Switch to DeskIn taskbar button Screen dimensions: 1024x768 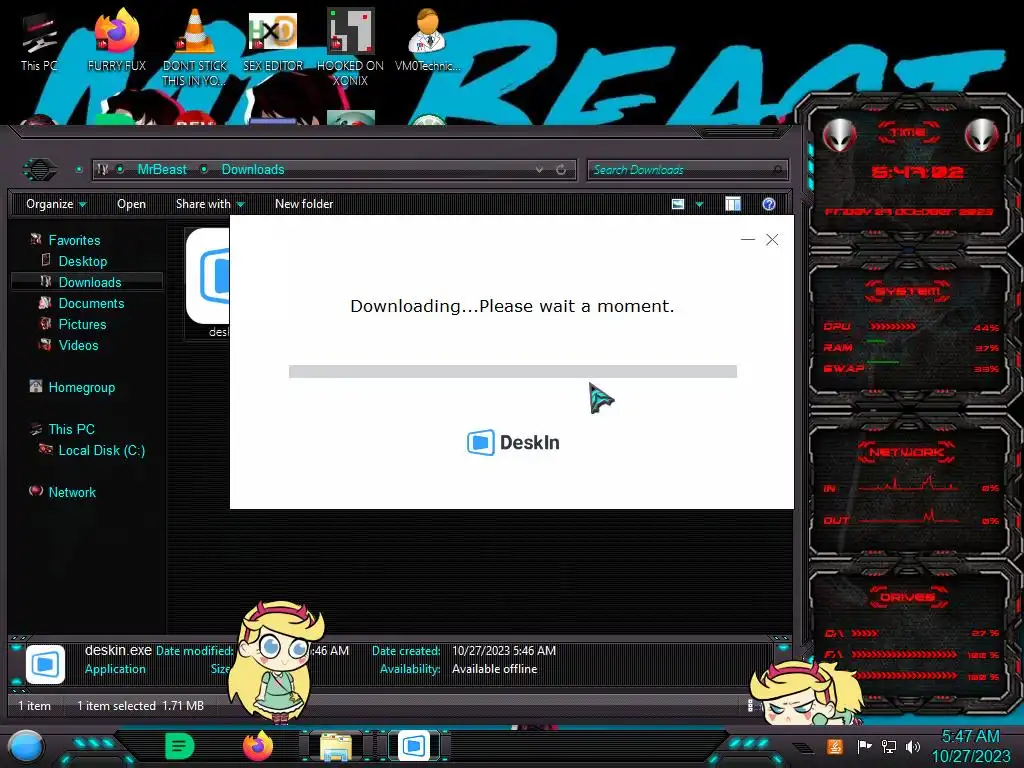coord(414,746)
